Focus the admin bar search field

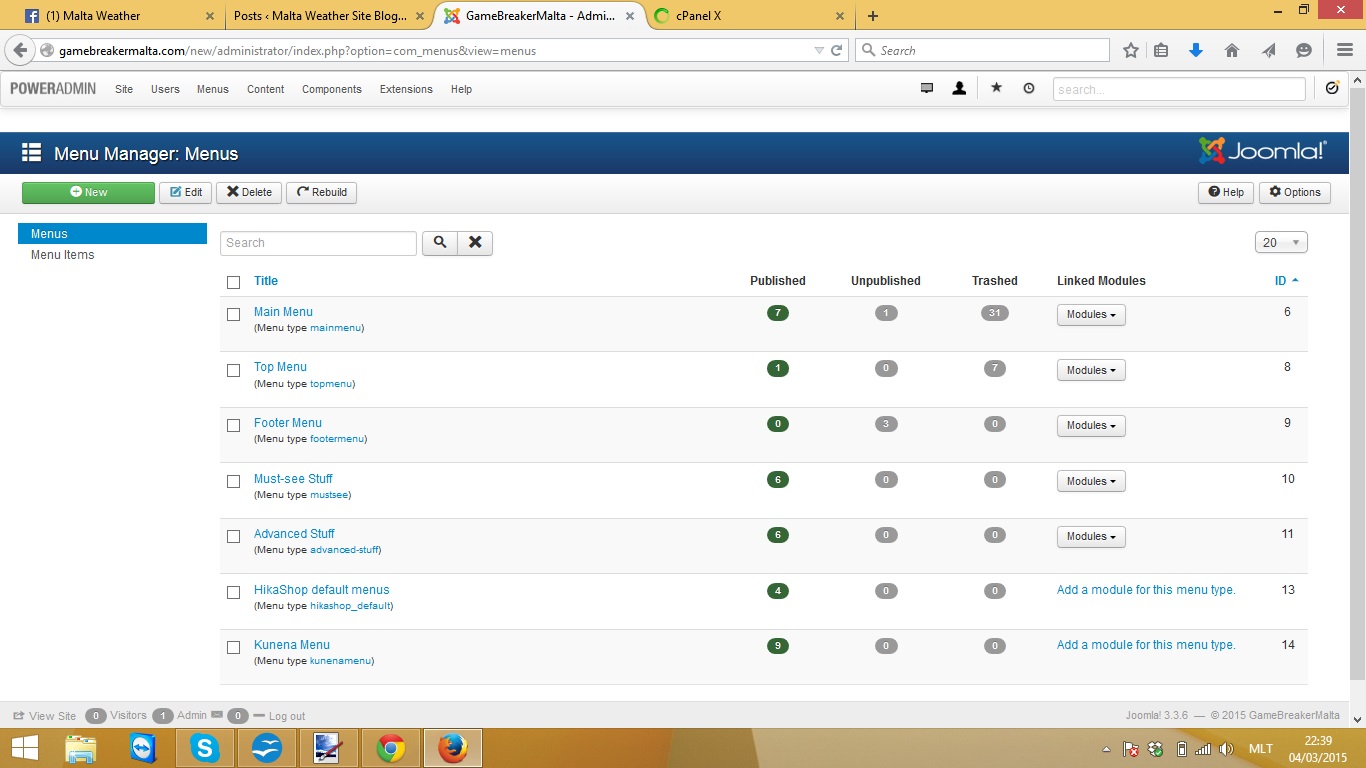(x=1179, y=89)
